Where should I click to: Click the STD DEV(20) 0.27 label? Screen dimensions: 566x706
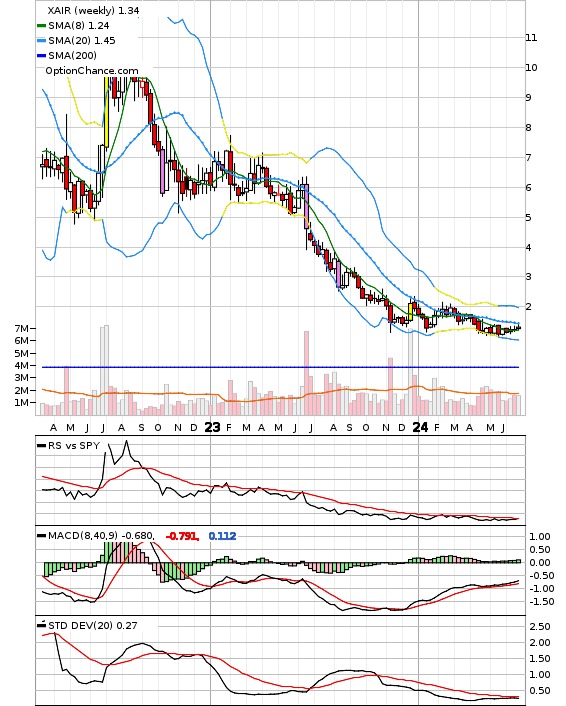(x=92, y=625)
